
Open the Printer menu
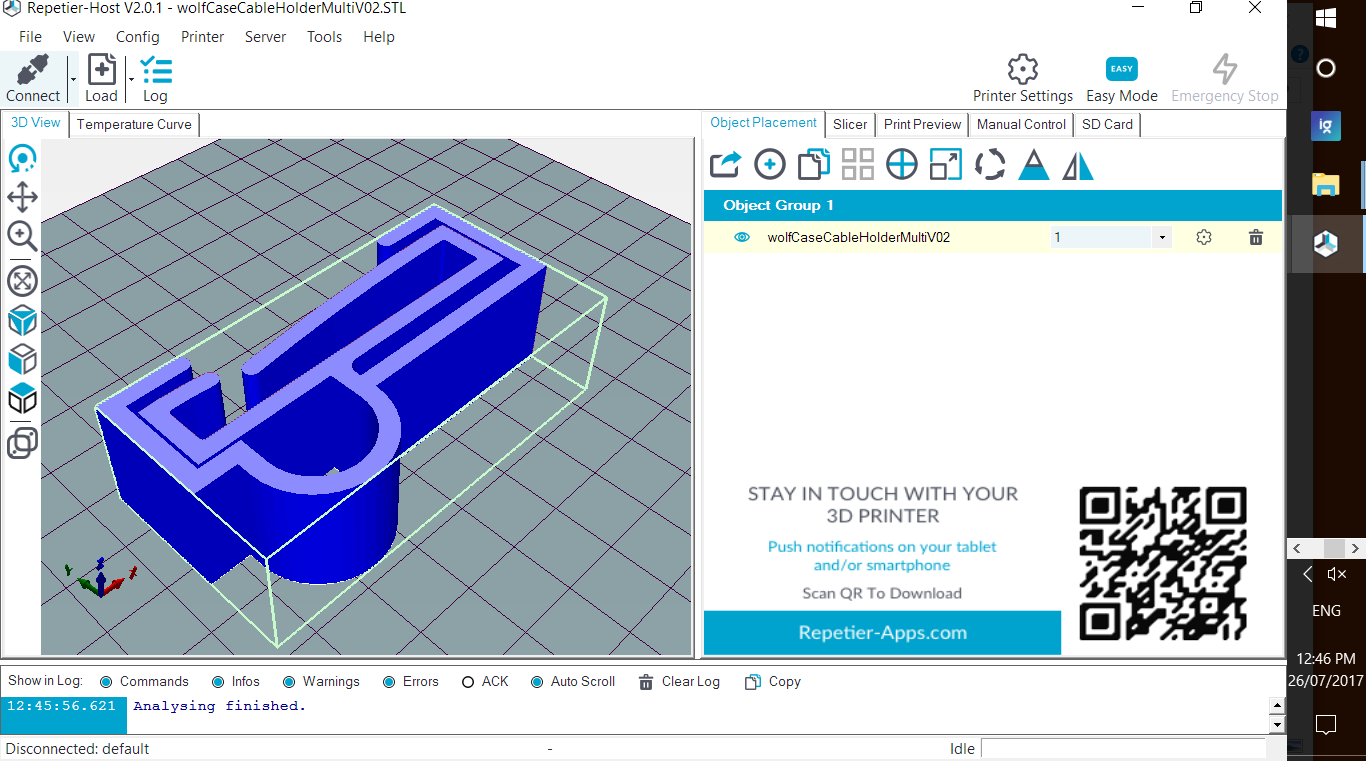click(x=202, y=37)
